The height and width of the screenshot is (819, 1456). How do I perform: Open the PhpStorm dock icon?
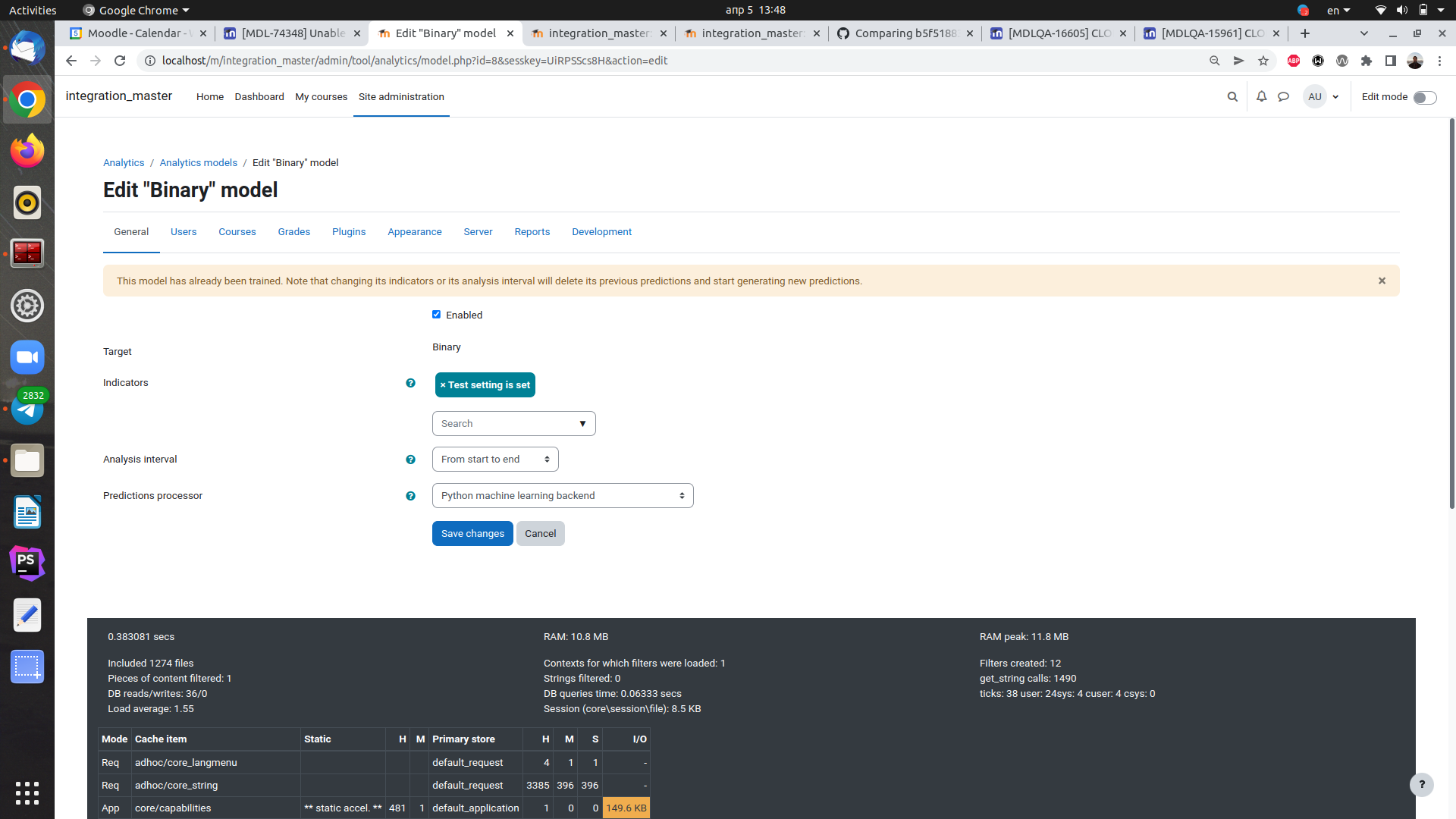coord(27,563)
